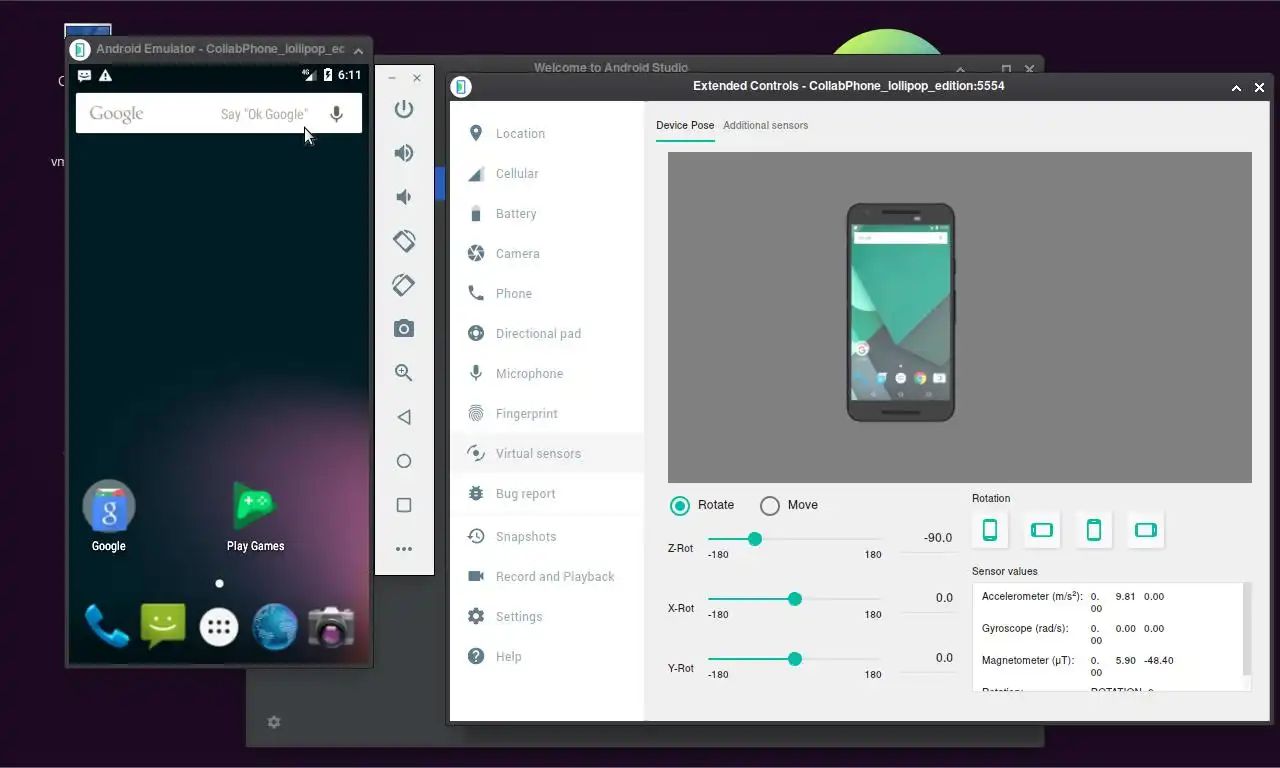
Task: Set rotation to portrait with the first Rotation icon
Action: pos(990,530)
